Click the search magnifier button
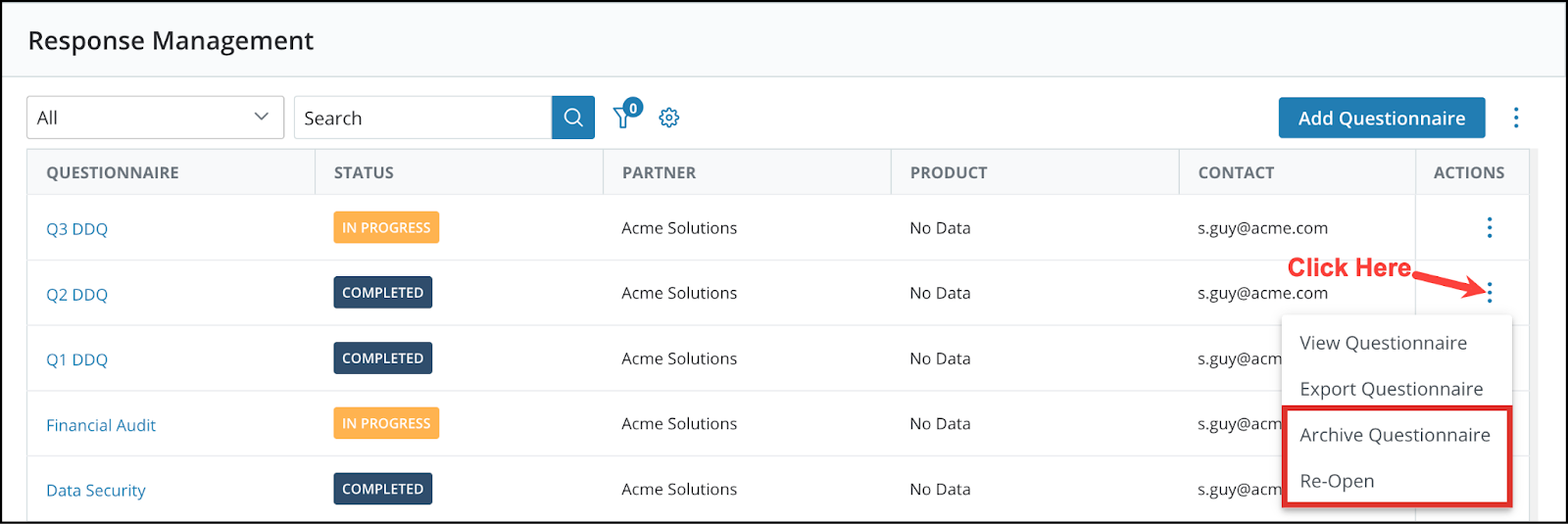Viewport: 1568px width, 524px height. (x=573, y=118)
